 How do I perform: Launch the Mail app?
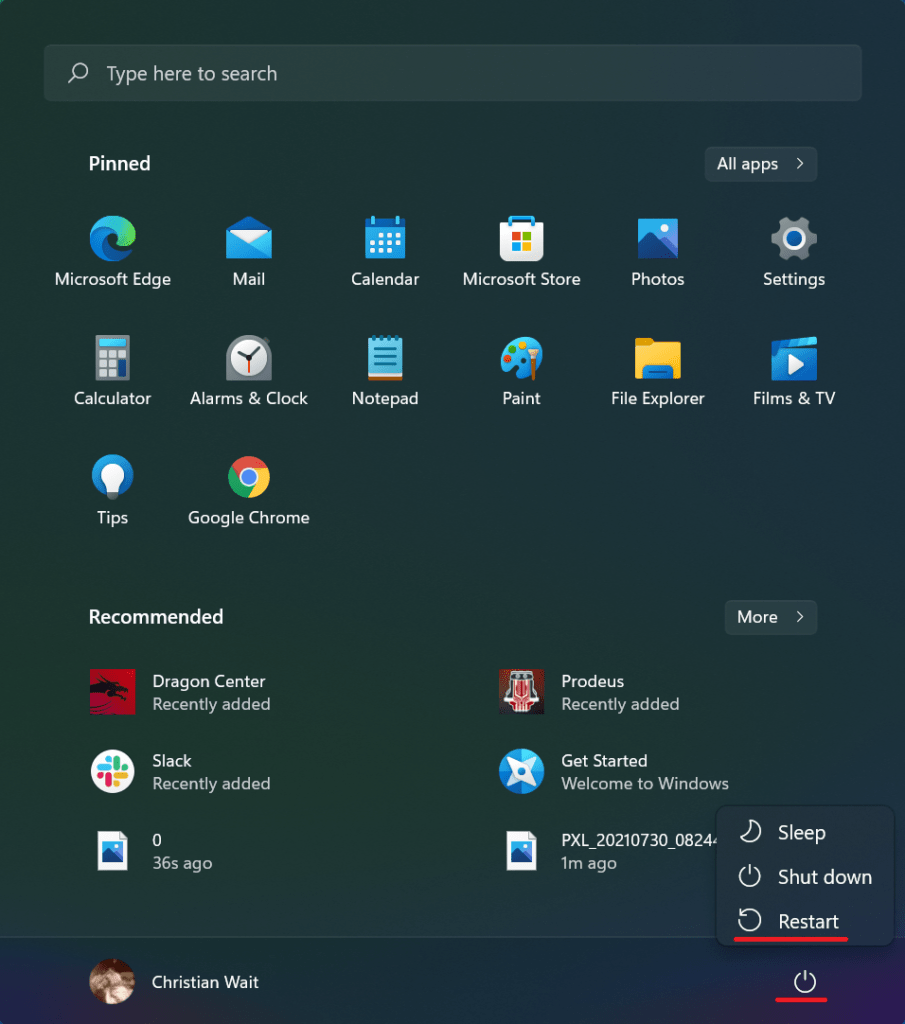(249, 252)
